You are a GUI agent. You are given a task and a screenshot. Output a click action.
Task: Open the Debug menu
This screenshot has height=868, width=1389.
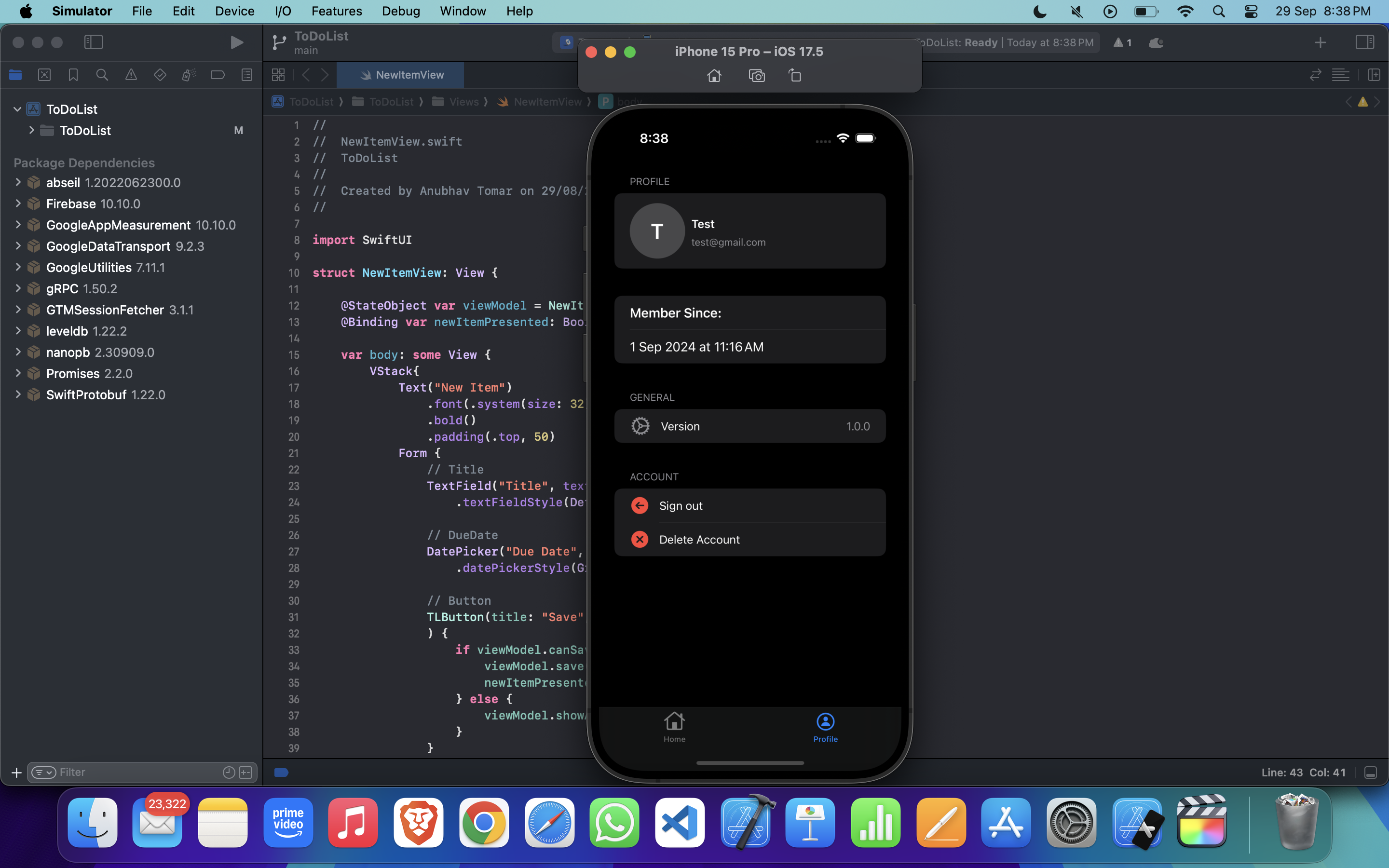401,11
